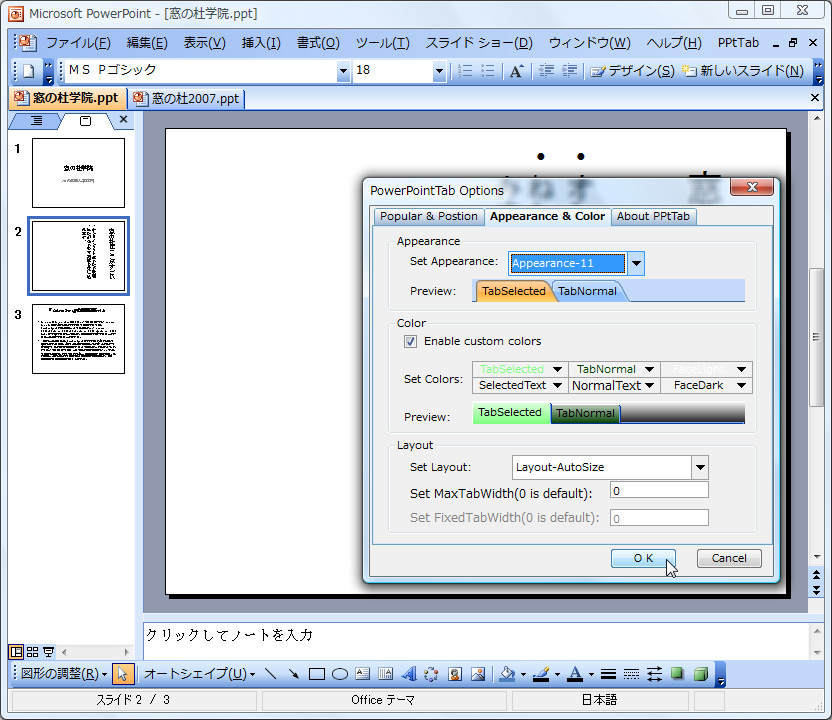Insert WordArt from the drawing toolbar
The image size is (832, 720).
coord(409,674)
